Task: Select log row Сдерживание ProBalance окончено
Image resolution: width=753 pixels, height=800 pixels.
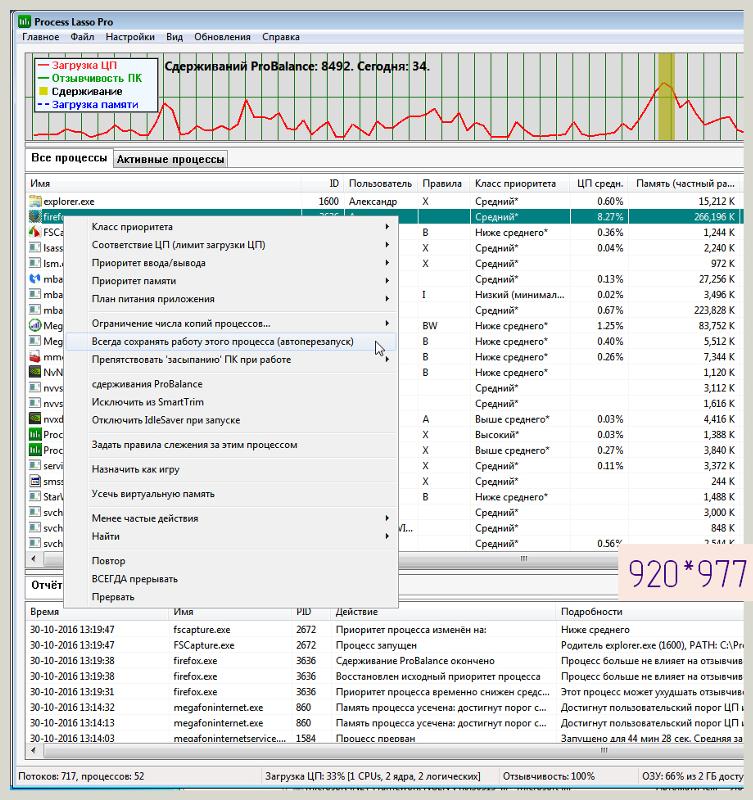Action: pyautogui.click(x=385, y=660)
